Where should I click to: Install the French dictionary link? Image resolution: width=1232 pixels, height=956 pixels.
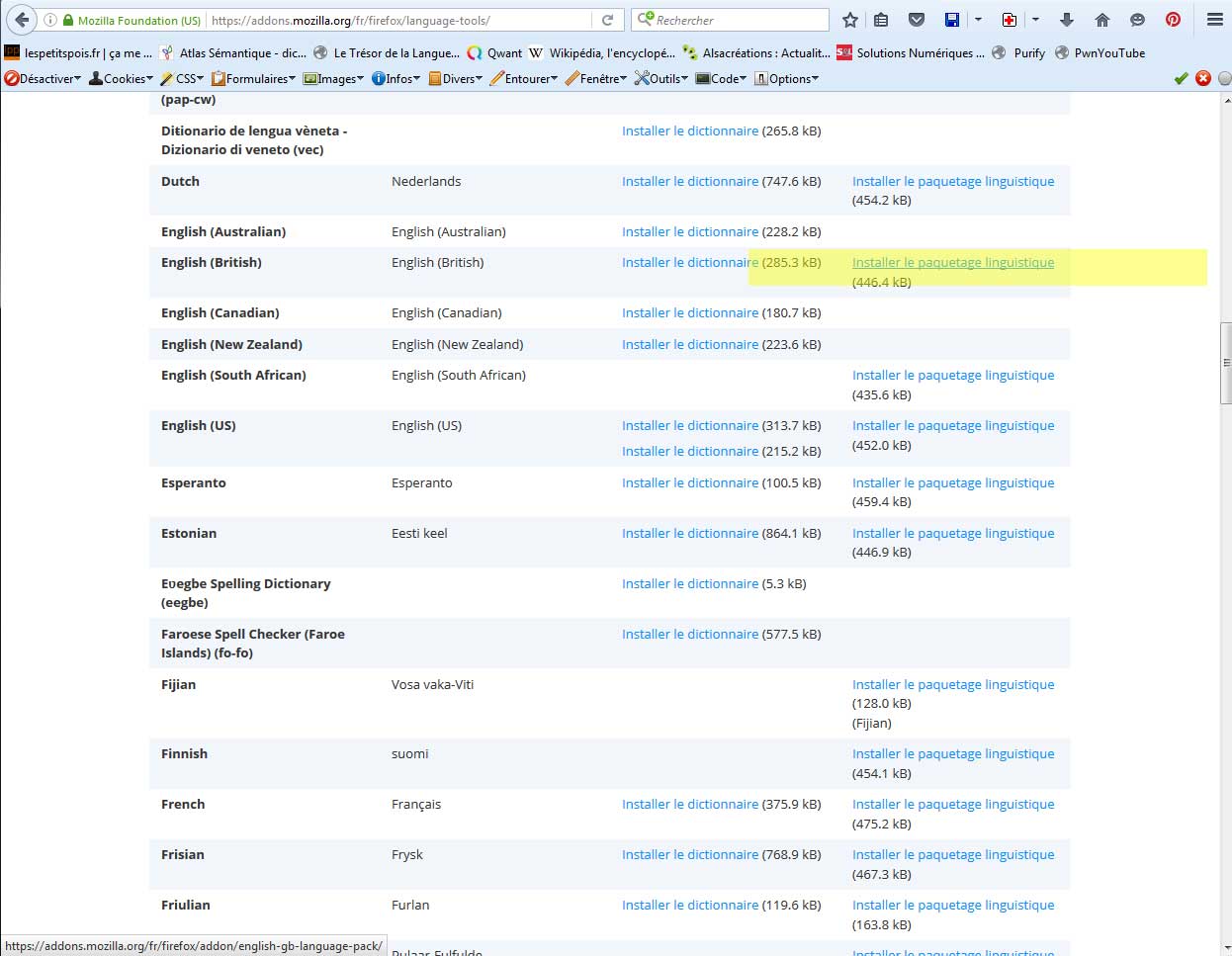689,804
